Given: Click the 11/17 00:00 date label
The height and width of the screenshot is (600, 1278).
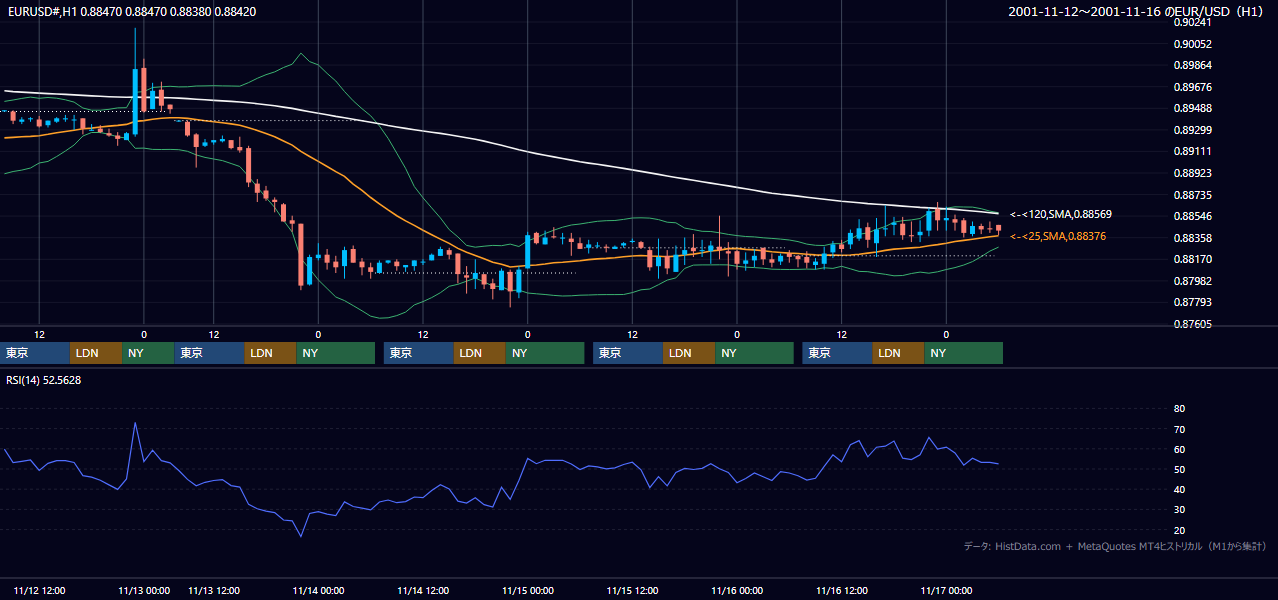Looking at the screenshot, I should tap(946, 590).
